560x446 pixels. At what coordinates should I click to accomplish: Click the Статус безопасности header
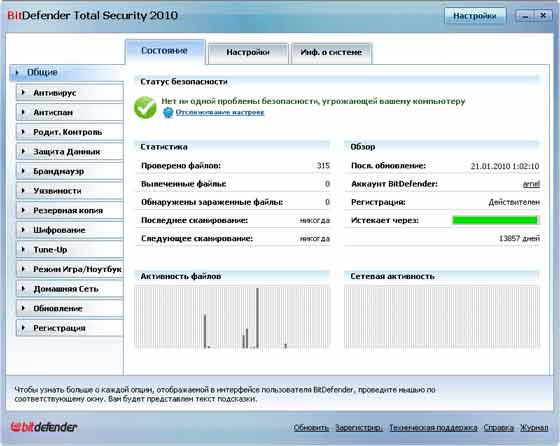pos(184,82)
